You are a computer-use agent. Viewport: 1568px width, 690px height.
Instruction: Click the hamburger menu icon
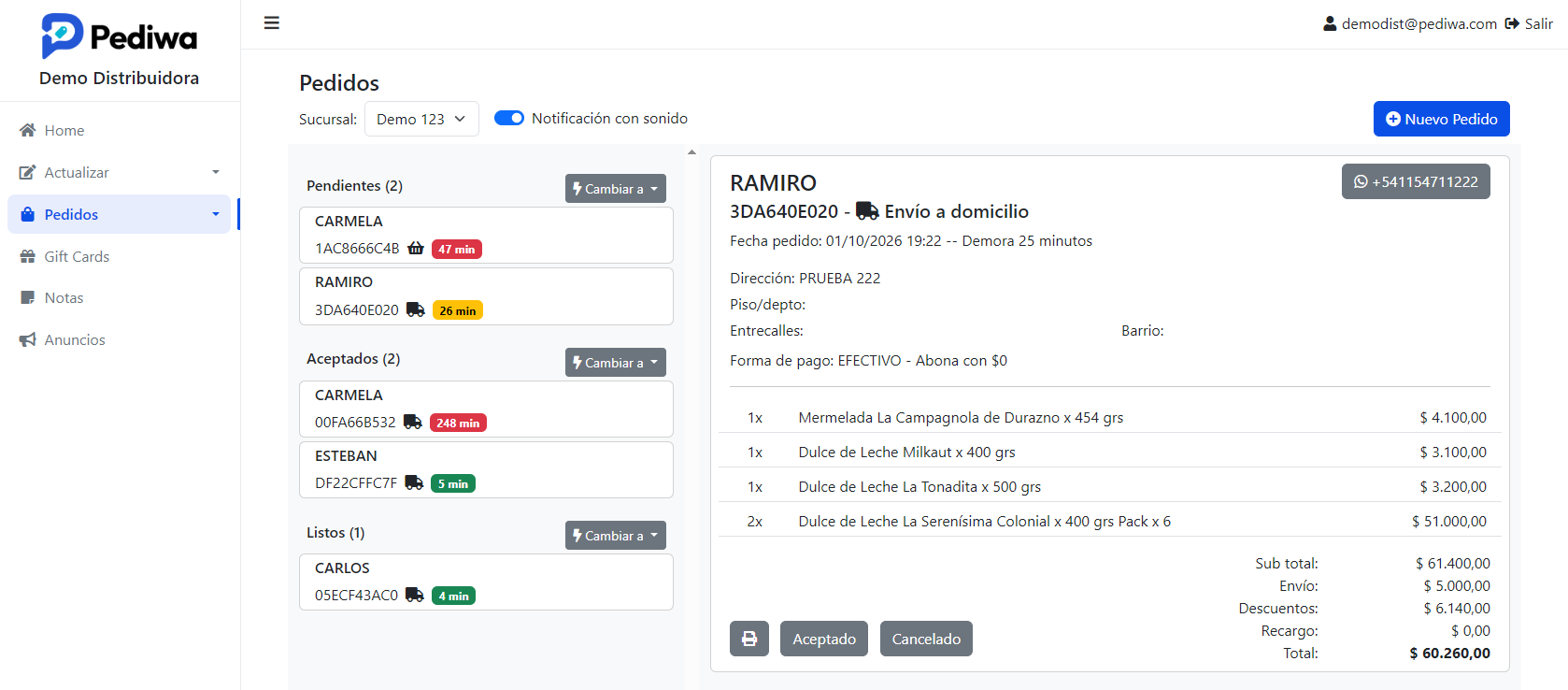272,23
